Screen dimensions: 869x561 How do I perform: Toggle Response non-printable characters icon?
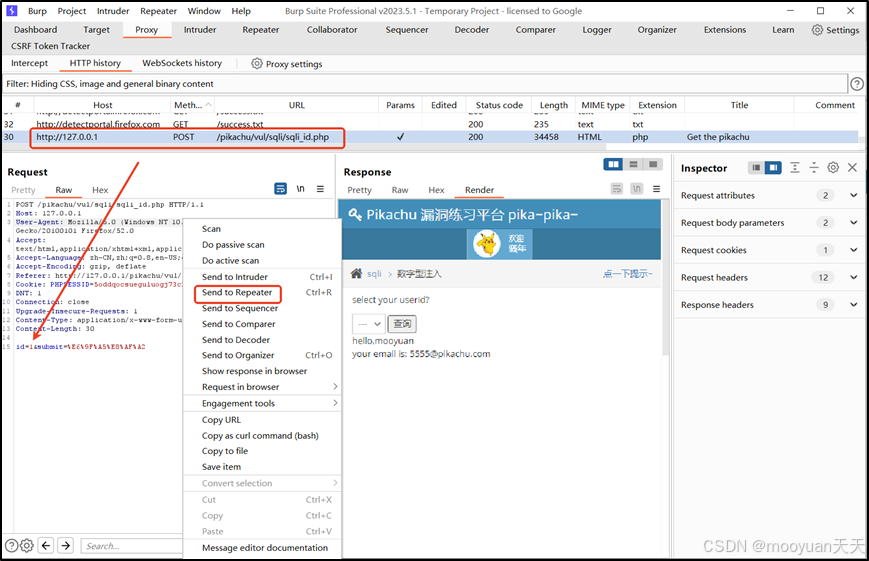[x=637, y=189]
